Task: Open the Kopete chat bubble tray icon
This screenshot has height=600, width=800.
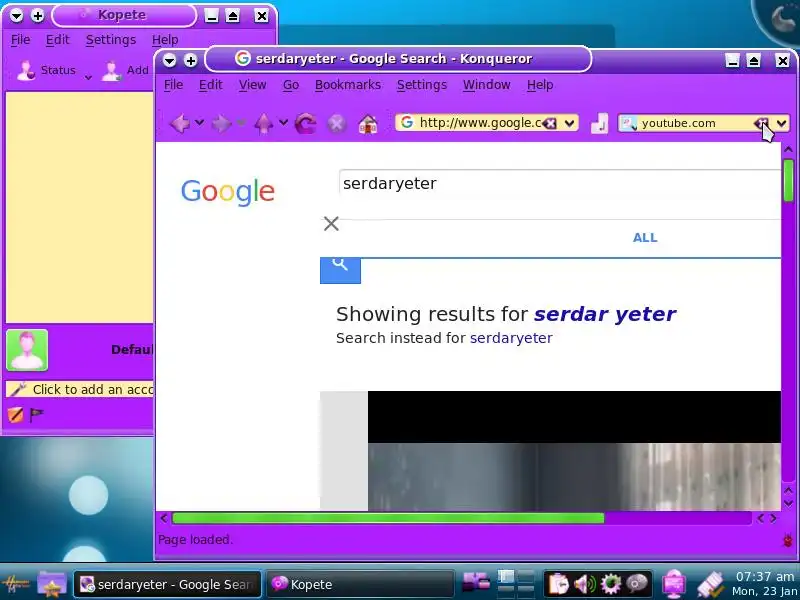Action: click(x=637, y=584)
